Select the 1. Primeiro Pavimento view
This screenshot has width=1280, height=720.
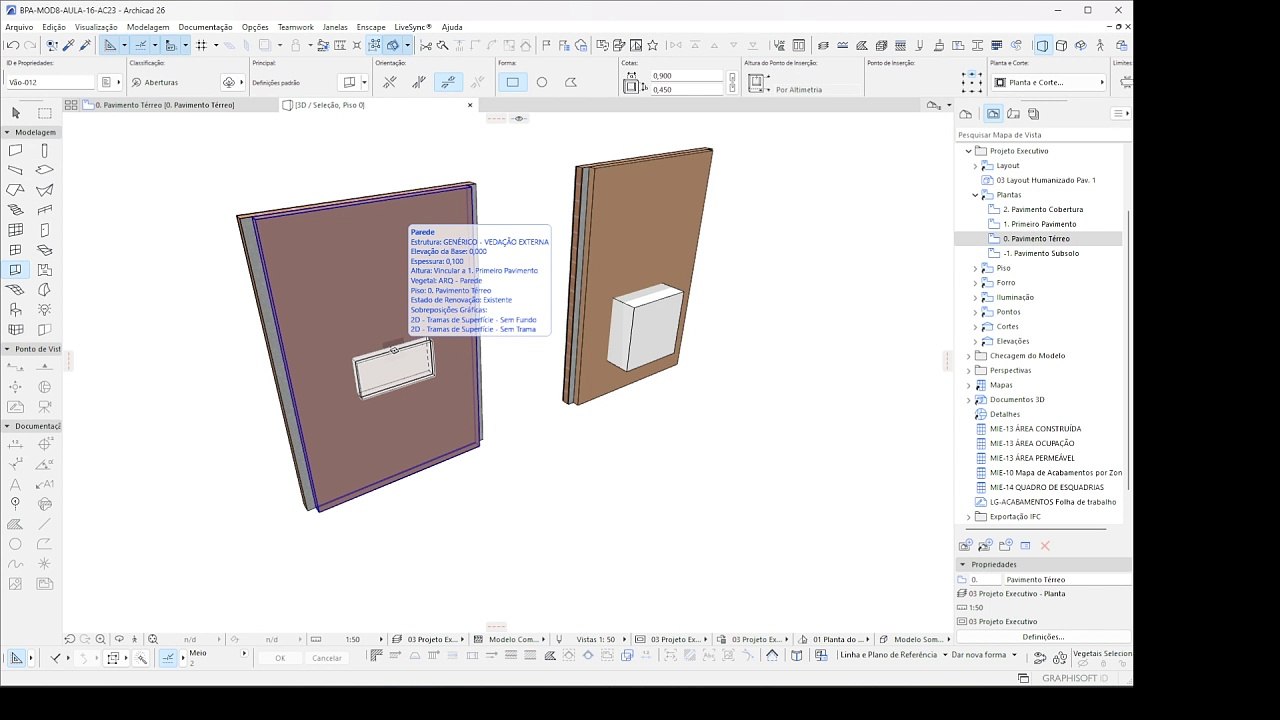pos(1039,224)
